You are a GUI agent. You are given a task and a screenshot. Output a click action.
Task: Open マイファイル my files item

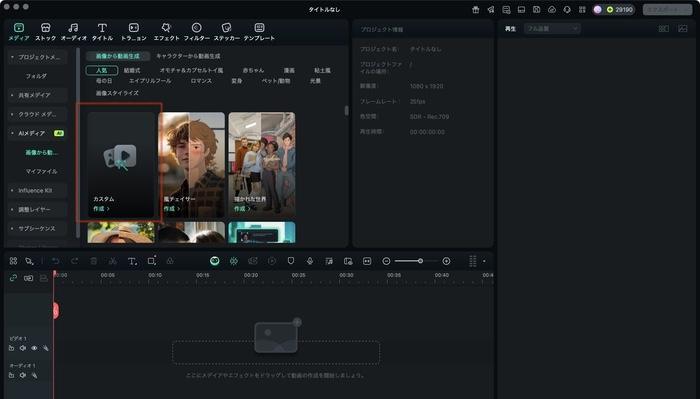click(41, 171)
